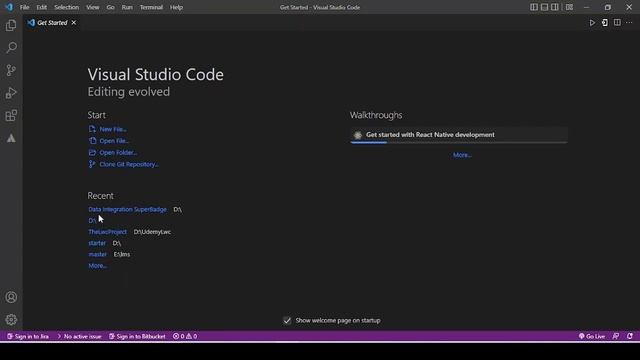The height and width of the screenshot is (360, 640).
Task: Open Get started with React Native development walkthrough
Action: [x=459, y=135]
